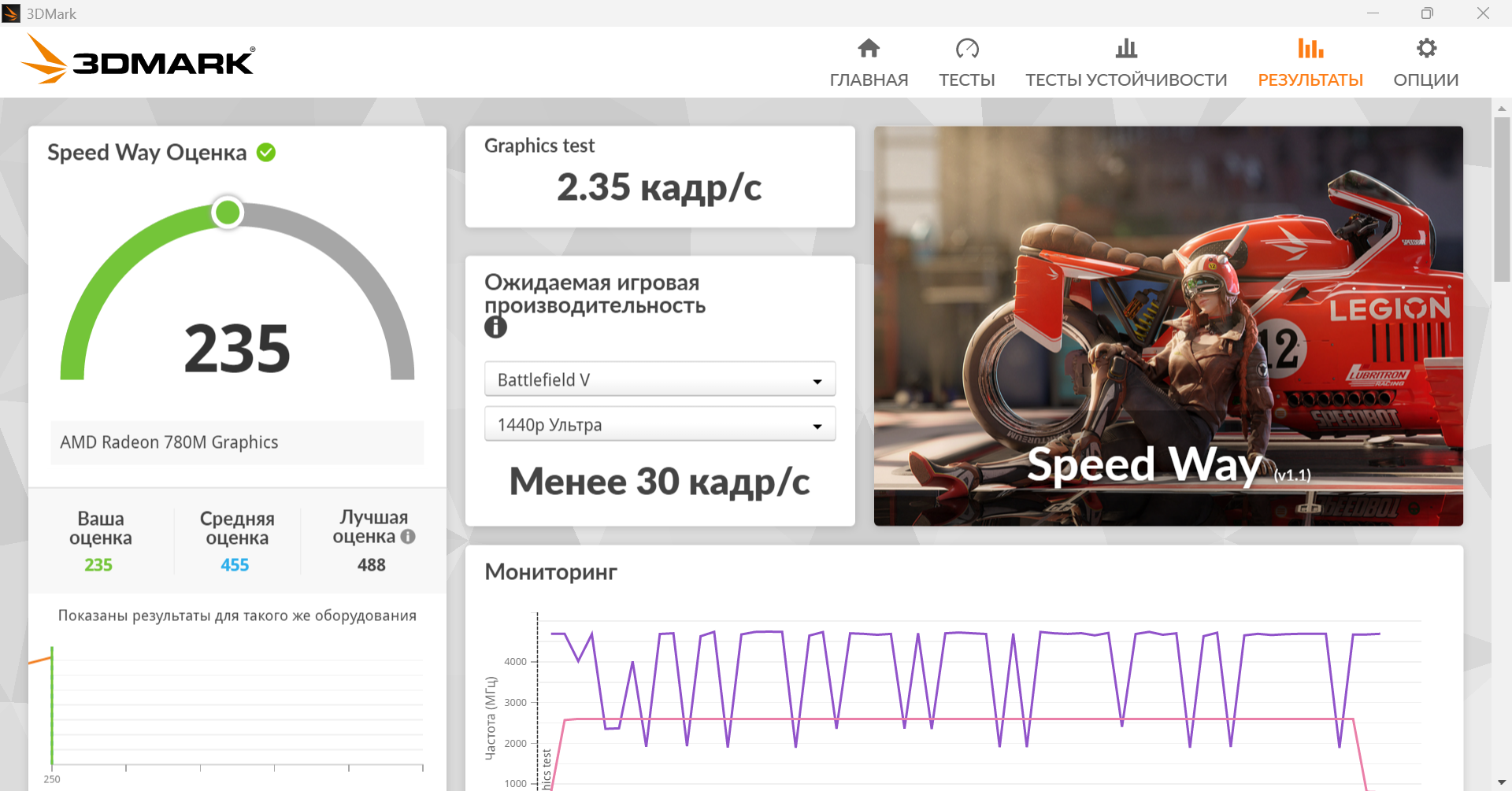Expand the 1440p Ультра resolution dropdown

click(x=660, y=424)
